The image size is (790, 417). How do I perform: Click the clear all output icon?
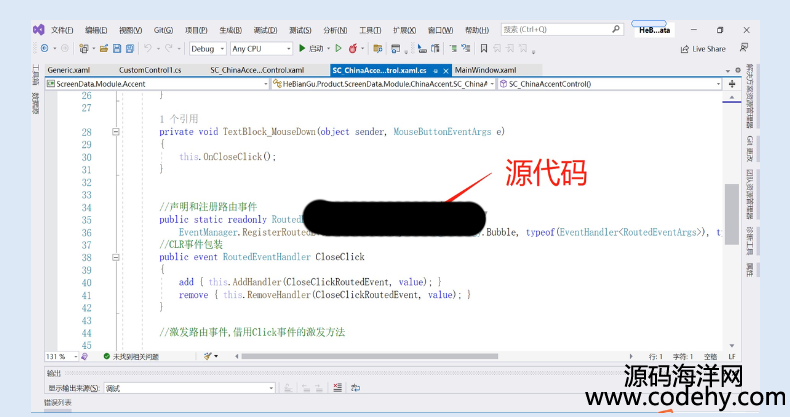point(338,388)
